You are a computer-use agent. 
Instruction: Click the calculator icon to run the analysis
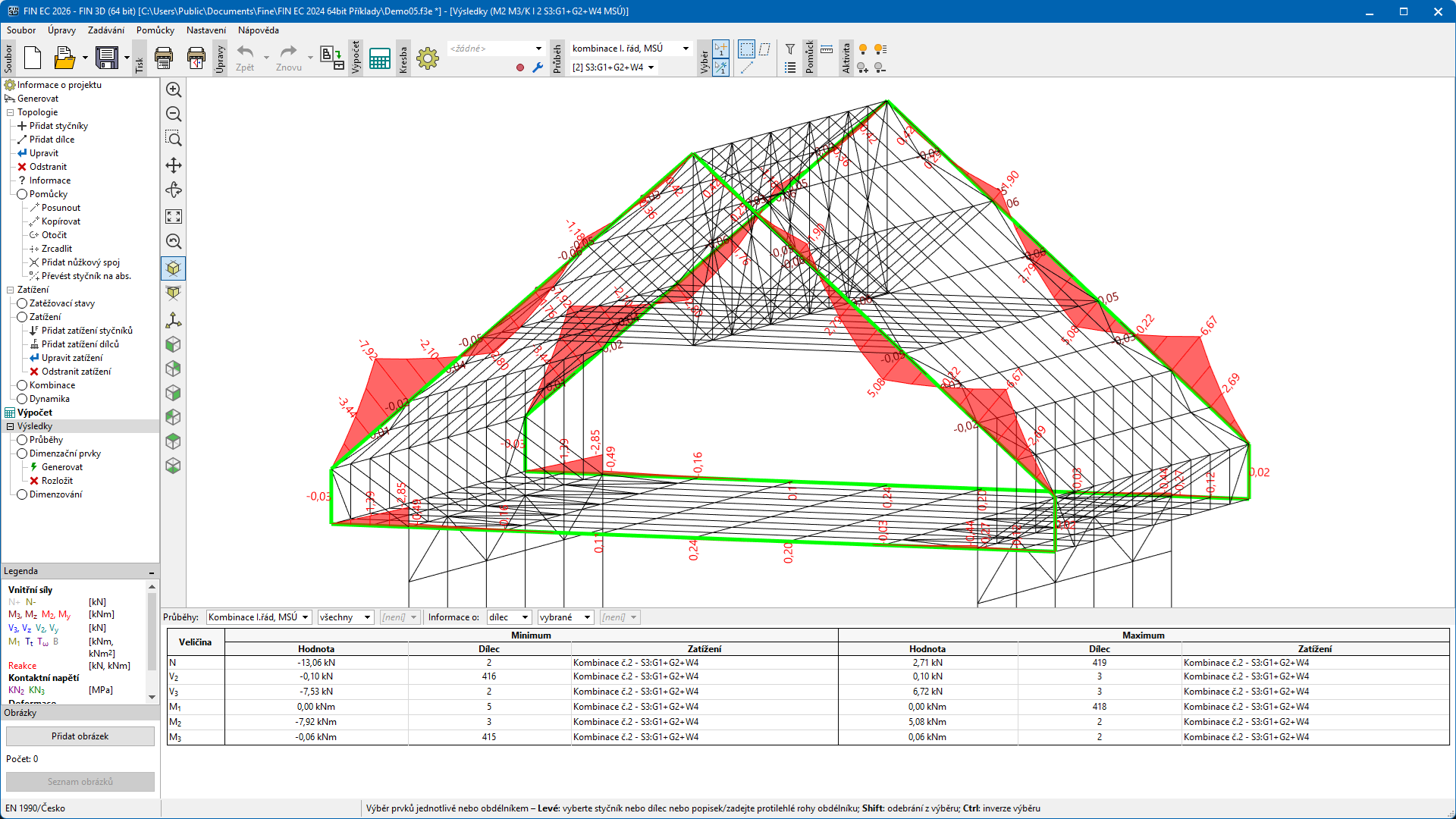[379, 58]
